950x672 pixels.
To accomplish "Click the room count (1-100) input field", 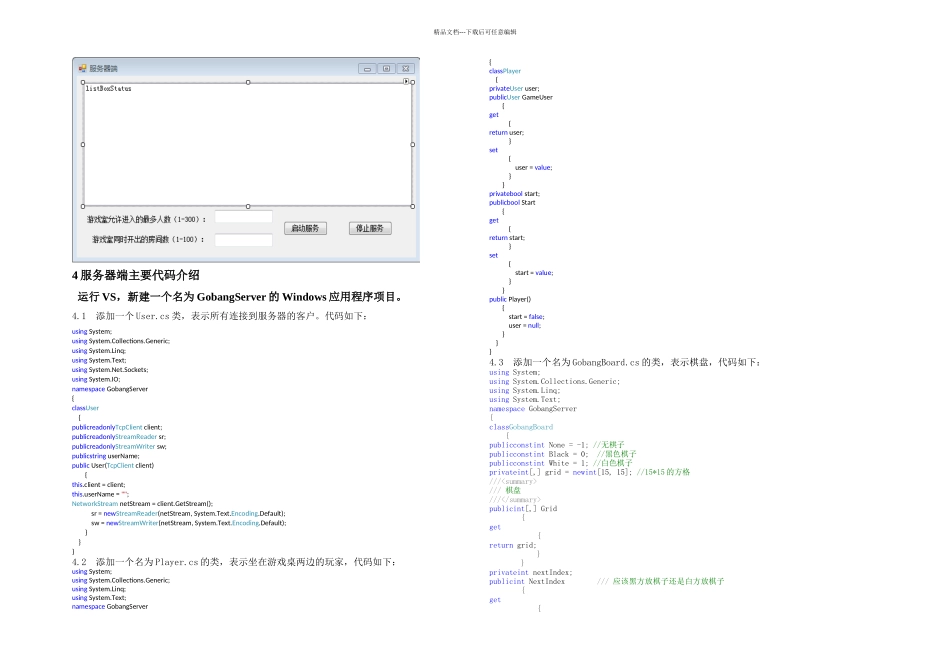I will (x=243, y=240).
